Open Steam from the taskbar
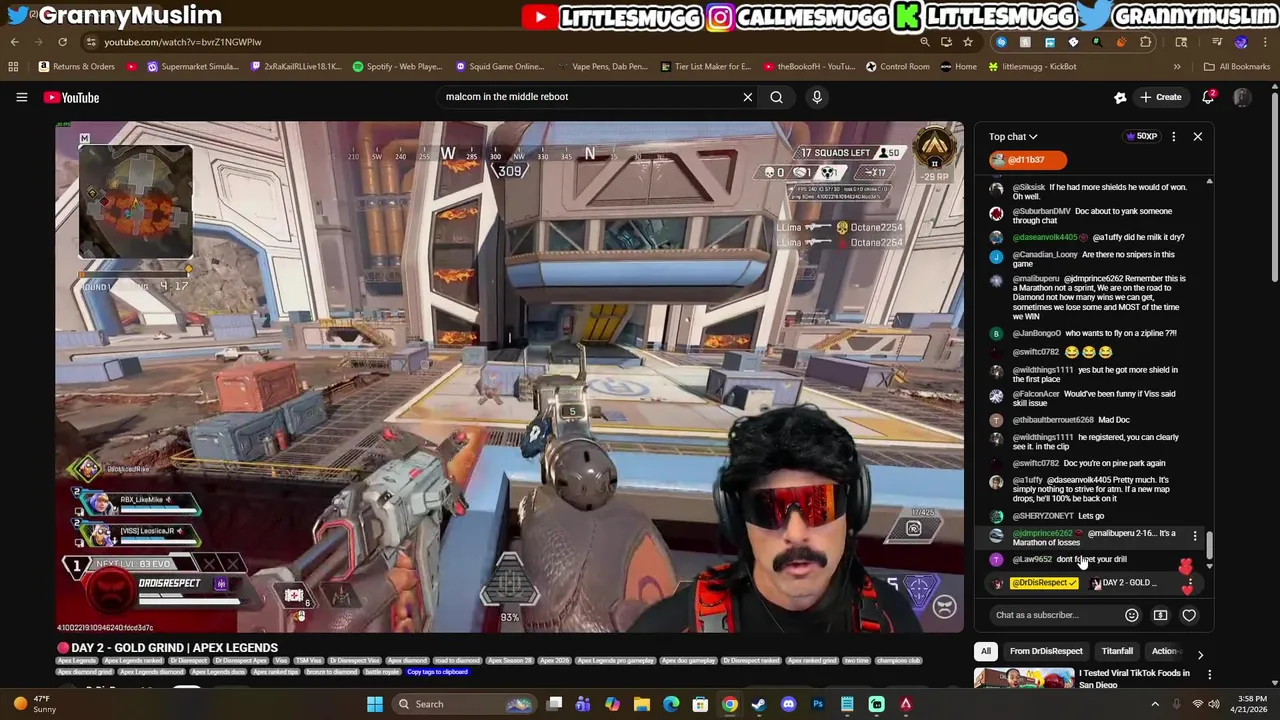Viewport: 1280px width, 720px height. (758, 704)
